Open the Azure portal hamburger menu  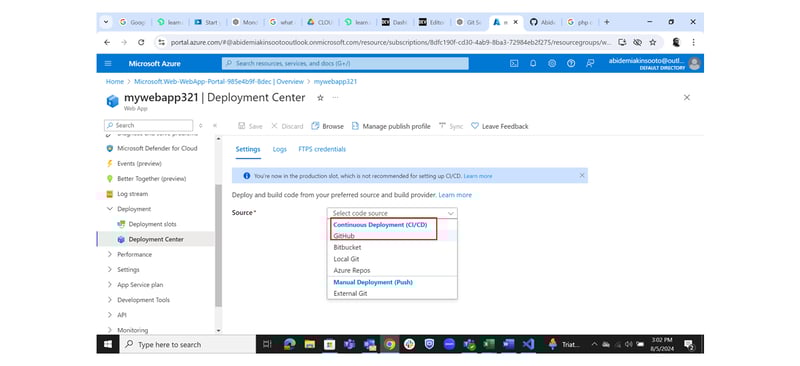pos(108,63)
